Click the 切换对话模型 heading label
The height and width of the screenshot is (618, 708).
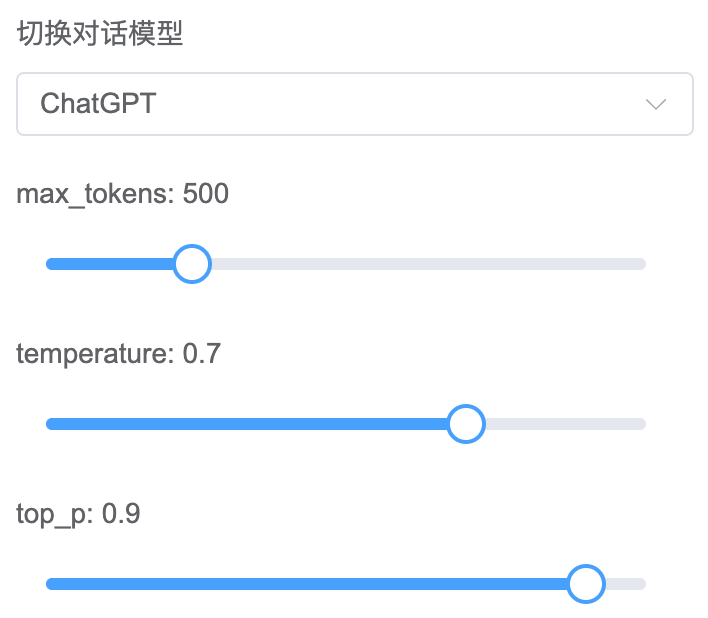(x=100, y=34)
